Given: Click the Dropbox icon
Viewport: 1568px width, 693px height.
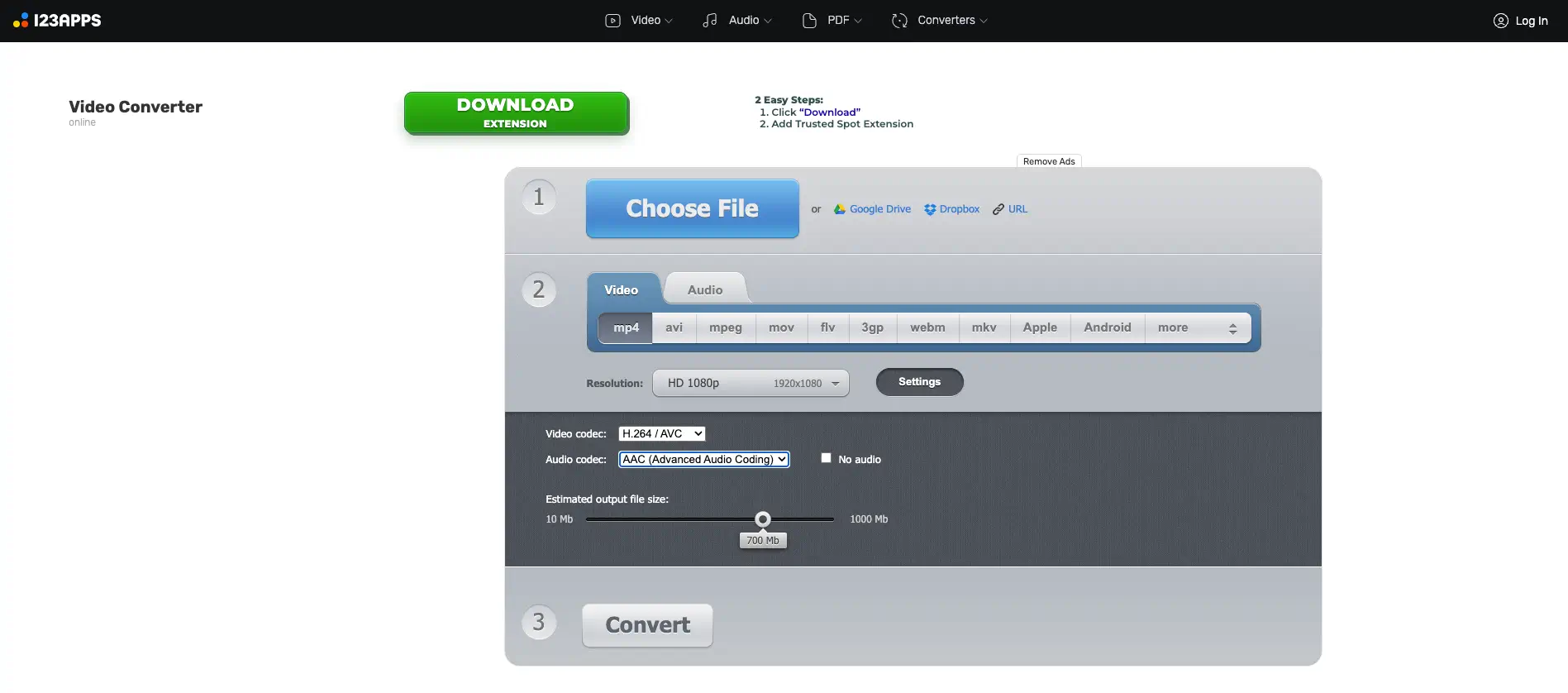Looking at the screenshot, I should click(x=930, y=209).
